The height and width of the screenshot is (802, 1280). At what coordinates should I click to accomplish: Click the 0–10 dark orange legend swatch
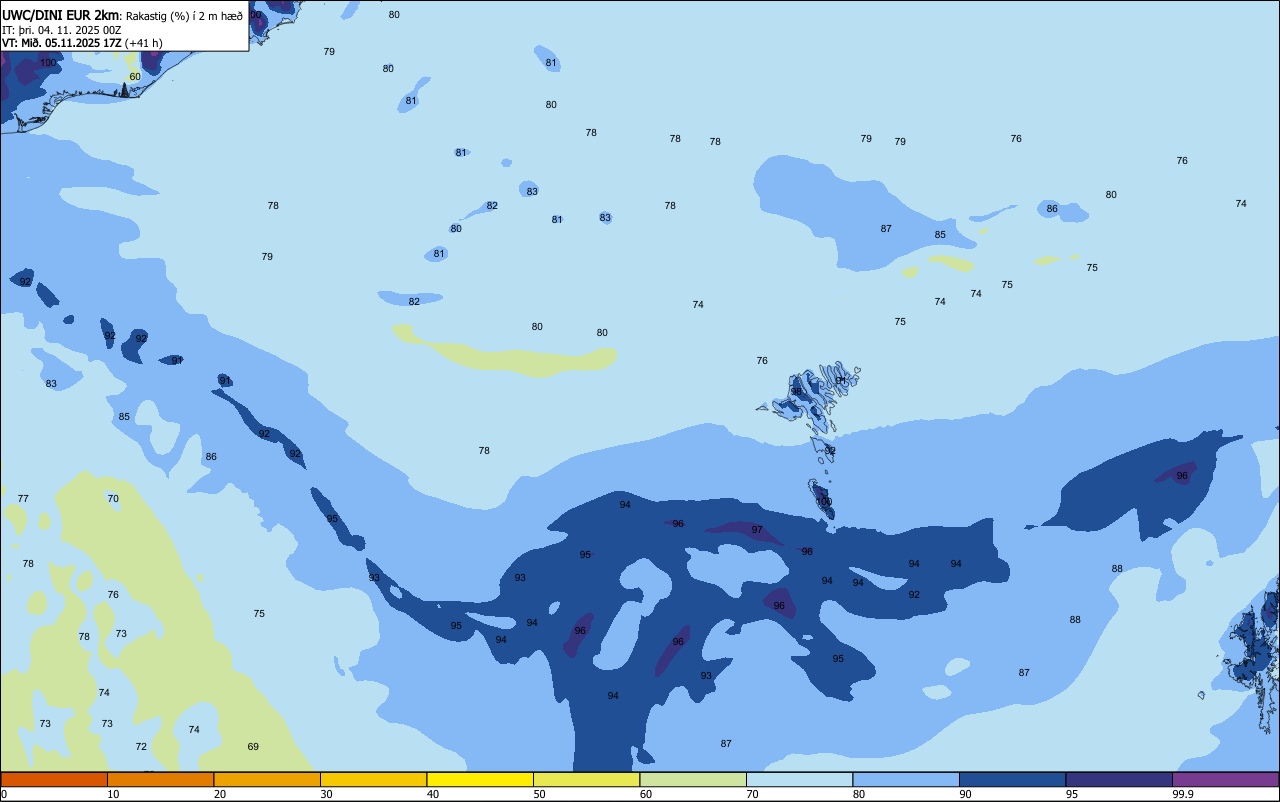click(54, 779)
